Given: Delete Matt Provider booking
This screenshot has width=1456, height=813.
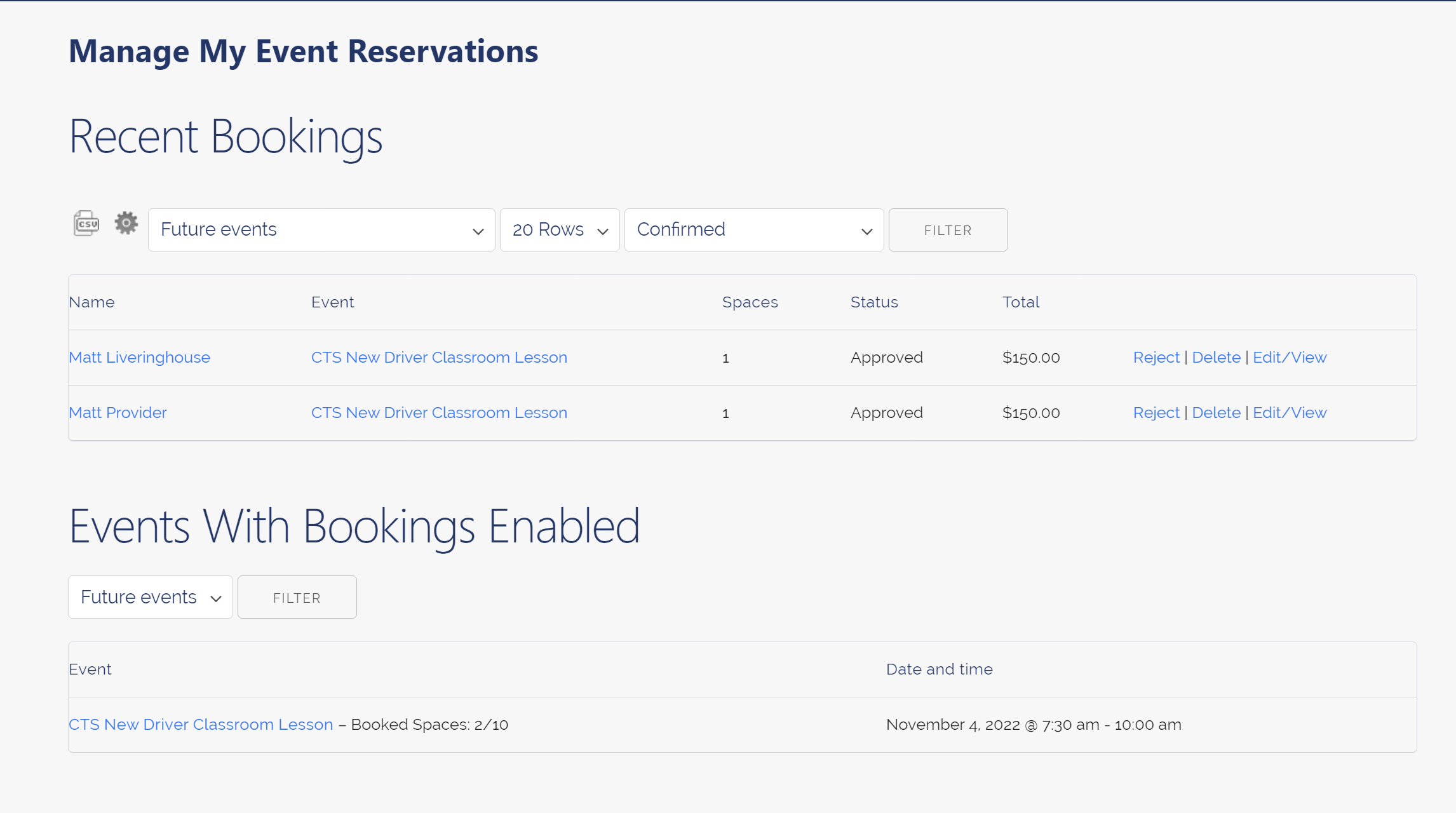Looking at the screenshot, I should pyautogui.click(x=1216, y=413).
